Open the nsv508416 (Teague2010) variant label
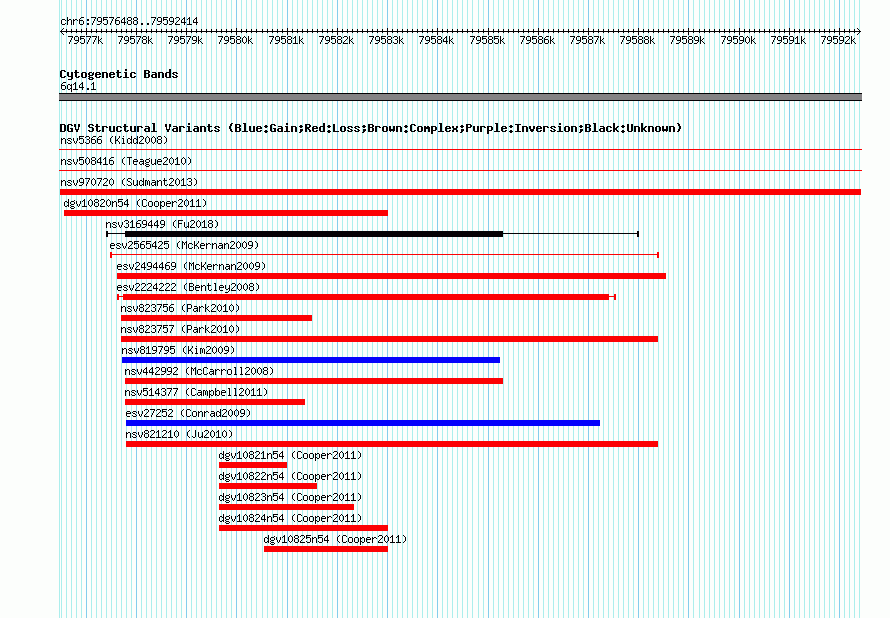Screen dimensions: 890x618 [126, 161]
